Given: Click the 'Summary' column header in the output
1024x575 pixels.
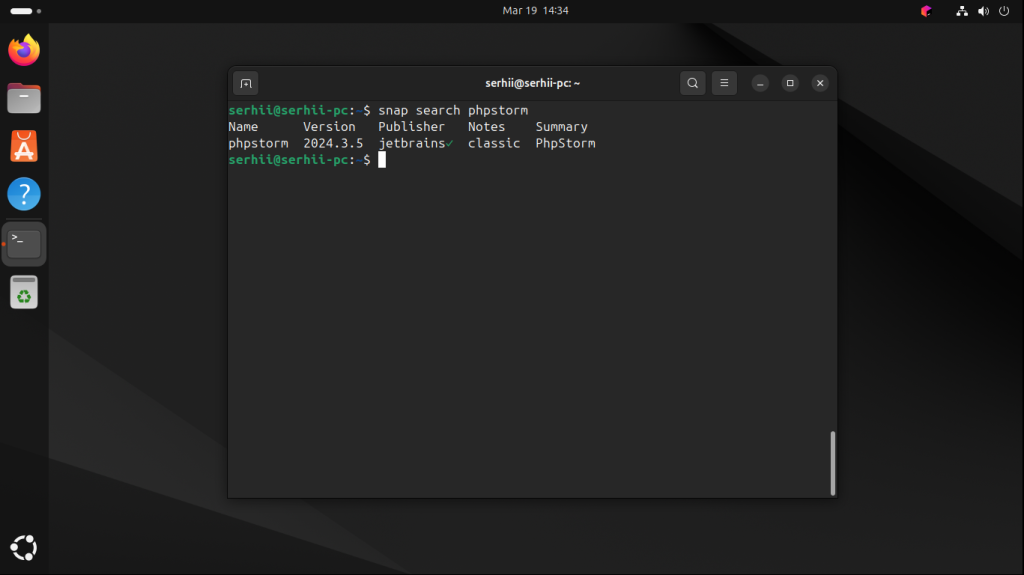Looking at the screenshot, I should tap(562, 127).
